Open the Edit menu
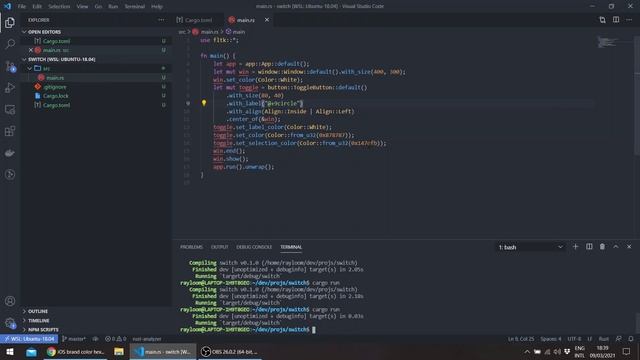The height and width of the screenshot is (360, 640). pyautogui.click(x=37, y=7)
